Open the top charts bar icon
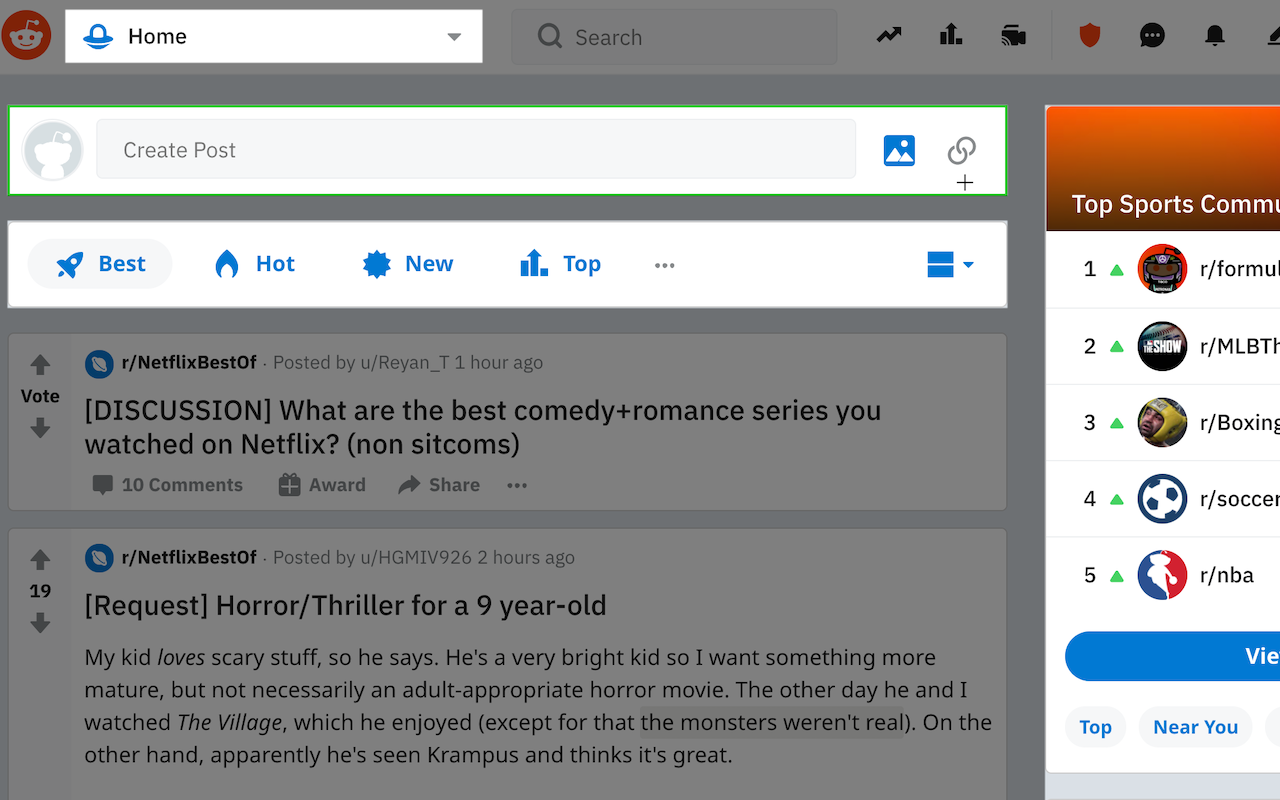Viewport: 1280px width, 800px height. [x=951, y=36]
